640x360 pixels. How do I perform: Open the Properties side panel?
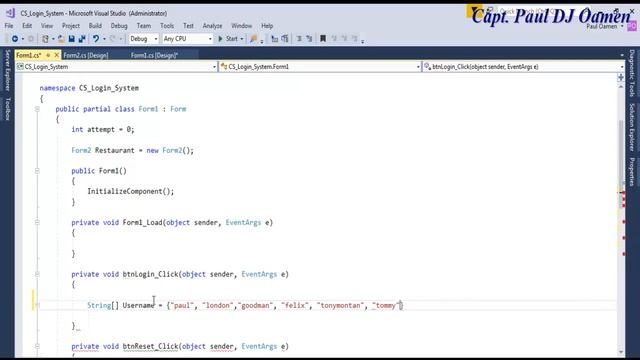pos(632,171)
